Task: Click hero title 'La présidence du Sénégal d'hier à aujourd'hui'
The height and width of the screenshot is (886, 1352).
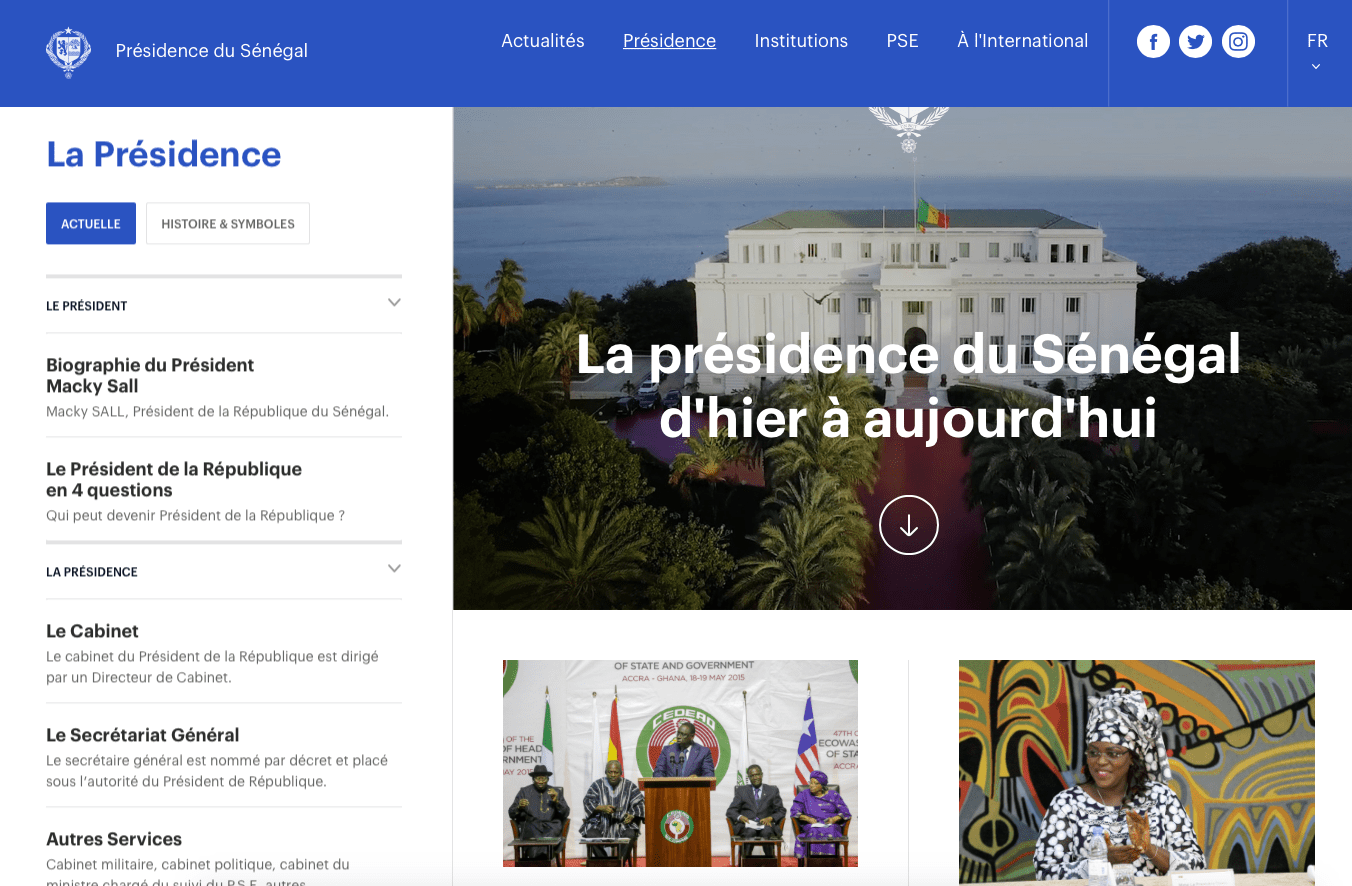Action: click(908, 386)
